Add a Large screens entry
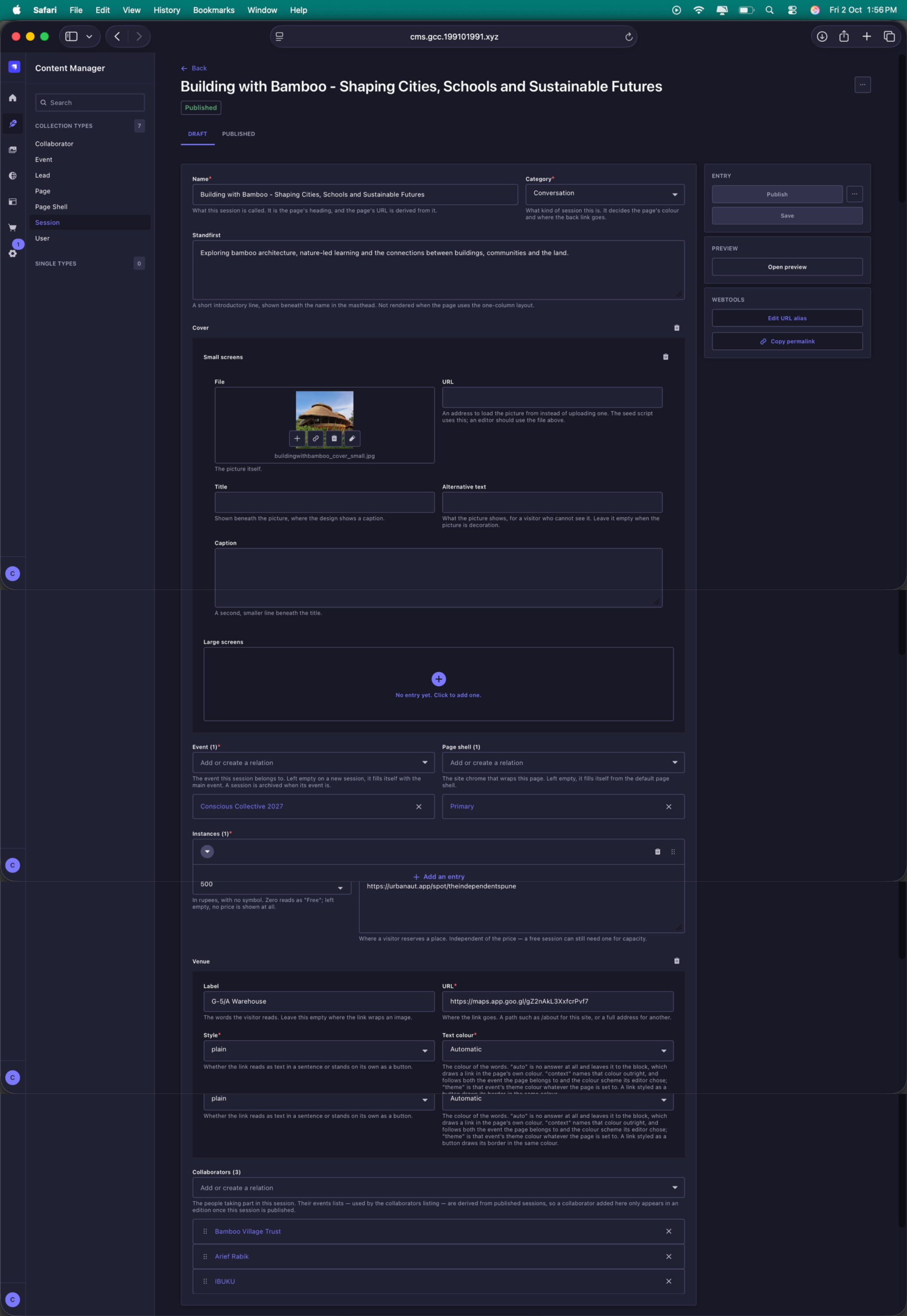 point(438,684)
